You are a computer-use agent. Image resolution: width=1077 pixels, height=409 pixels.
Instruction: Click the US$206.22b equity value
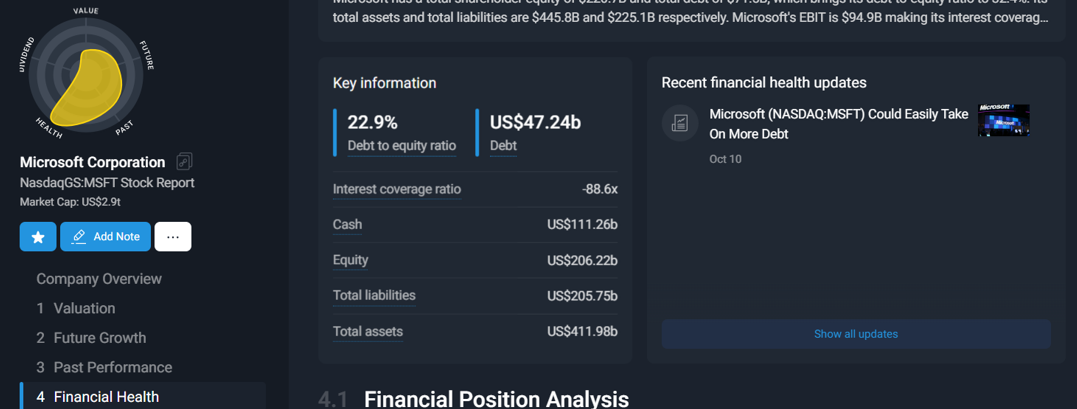[x=582, y=261]
